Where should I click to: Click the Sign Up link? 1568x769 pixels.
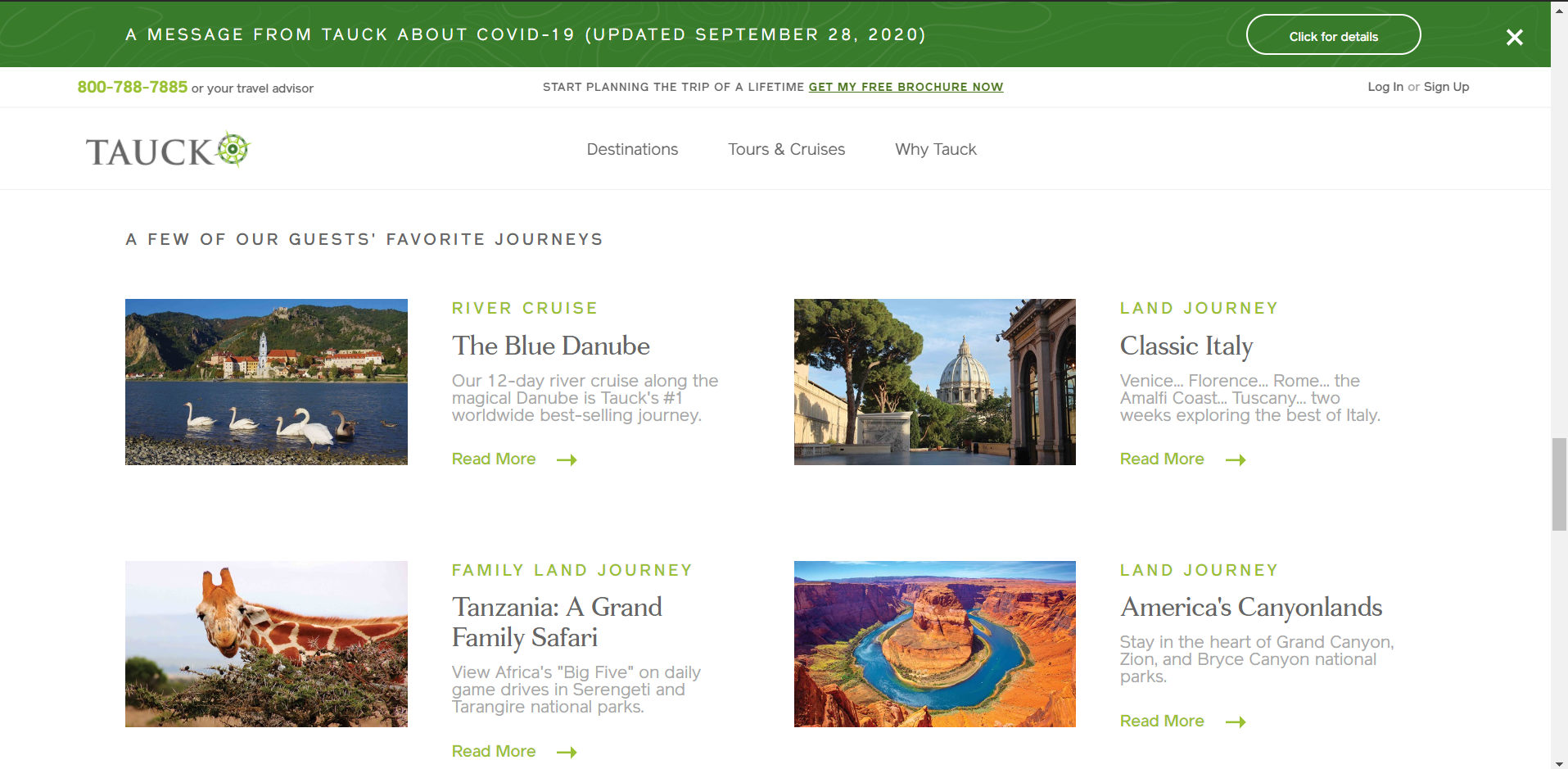click(1446, 87)
